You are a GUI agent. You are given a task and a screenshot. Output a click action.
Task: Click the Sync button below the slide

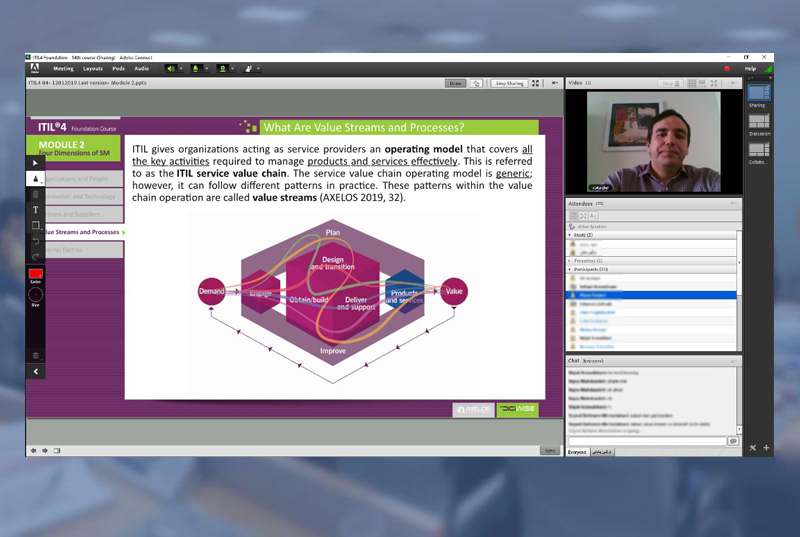point(550,451)
